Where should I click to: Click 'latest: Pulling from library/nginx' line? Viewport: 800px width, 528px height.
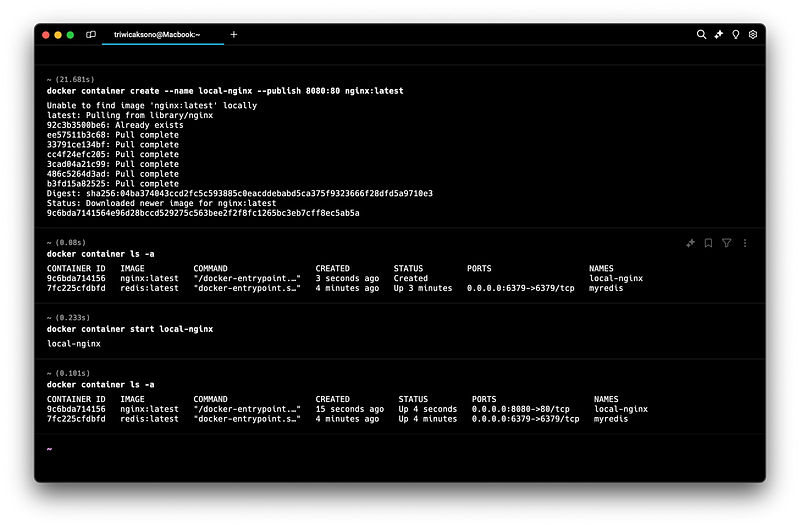[x=130, y=115]
